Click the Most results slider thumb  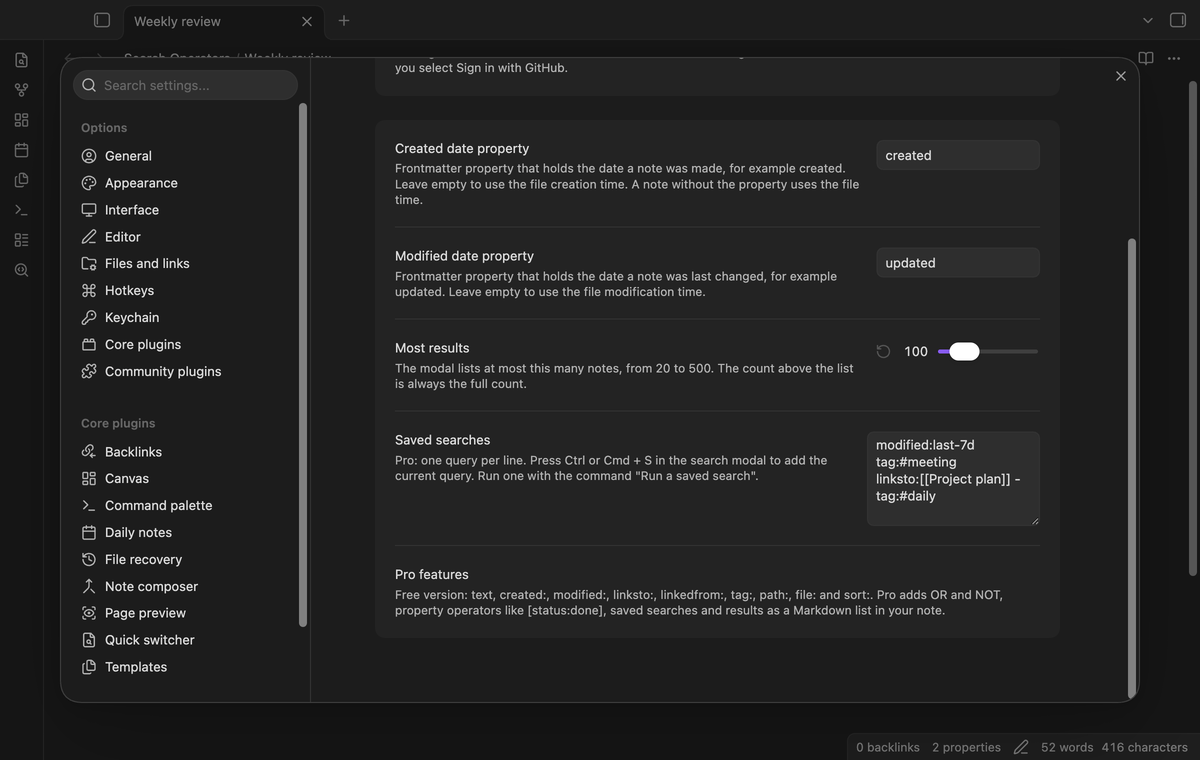coord(964,351)
